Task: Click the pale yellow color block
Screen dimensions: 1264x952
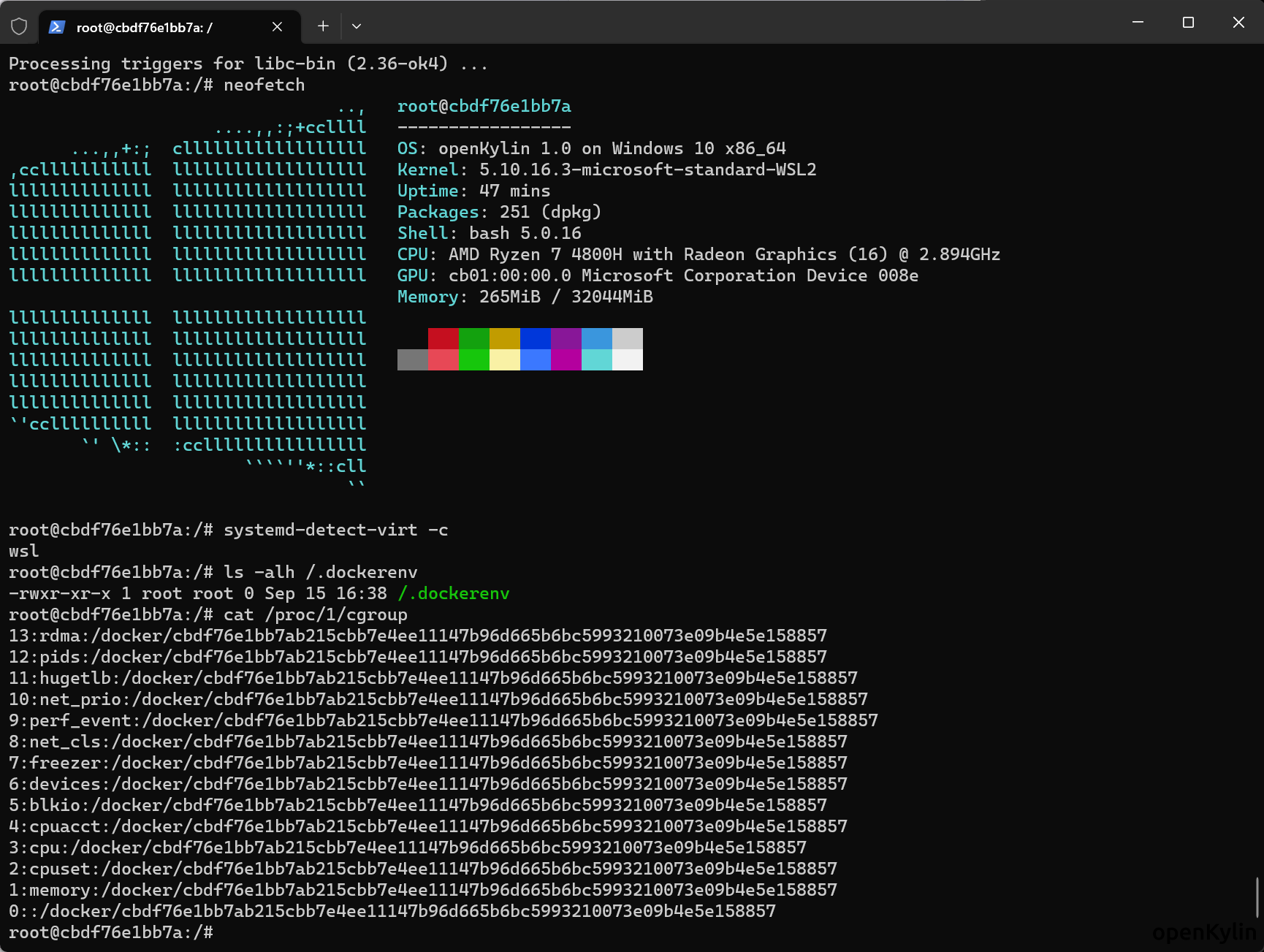Action: (x=504, y=359)
